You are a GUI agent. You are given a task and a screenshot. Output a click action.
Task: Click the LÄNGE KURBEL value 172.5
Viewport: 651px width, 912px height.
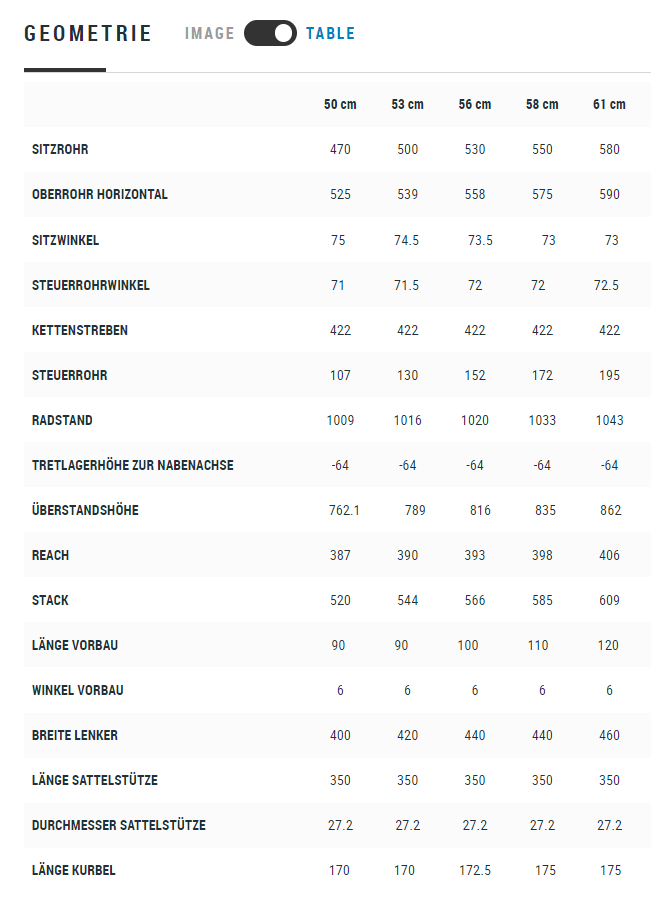(x=475, y=870)
